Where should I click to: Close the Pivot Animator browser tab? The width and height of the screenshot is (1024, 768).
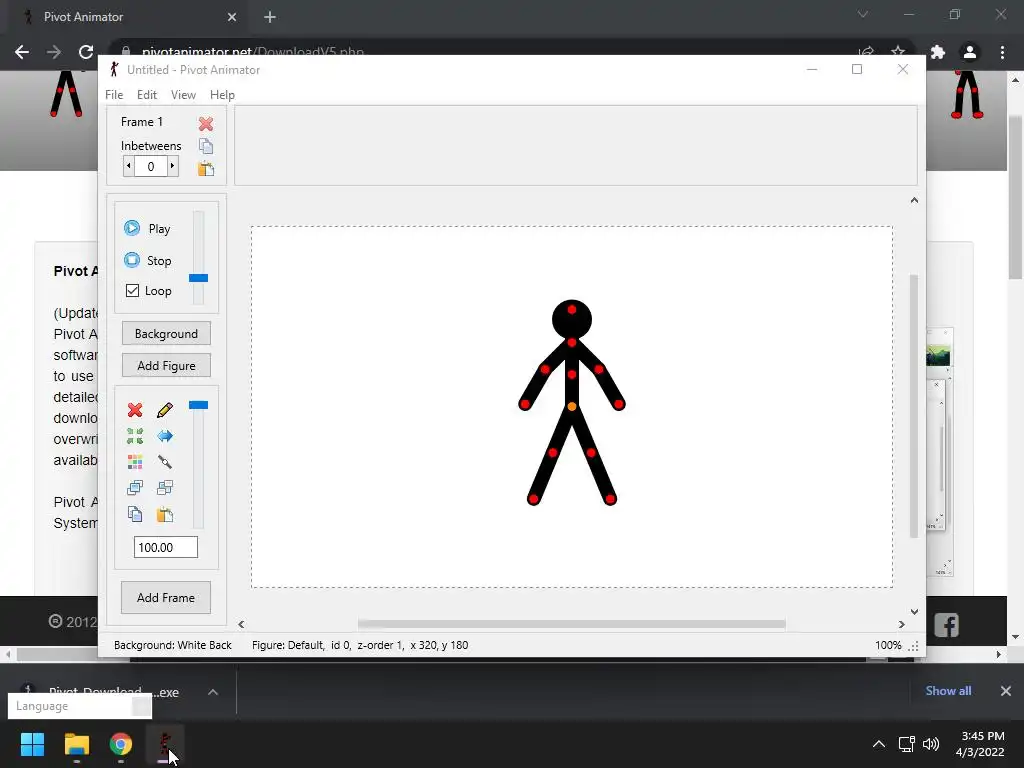232,17
